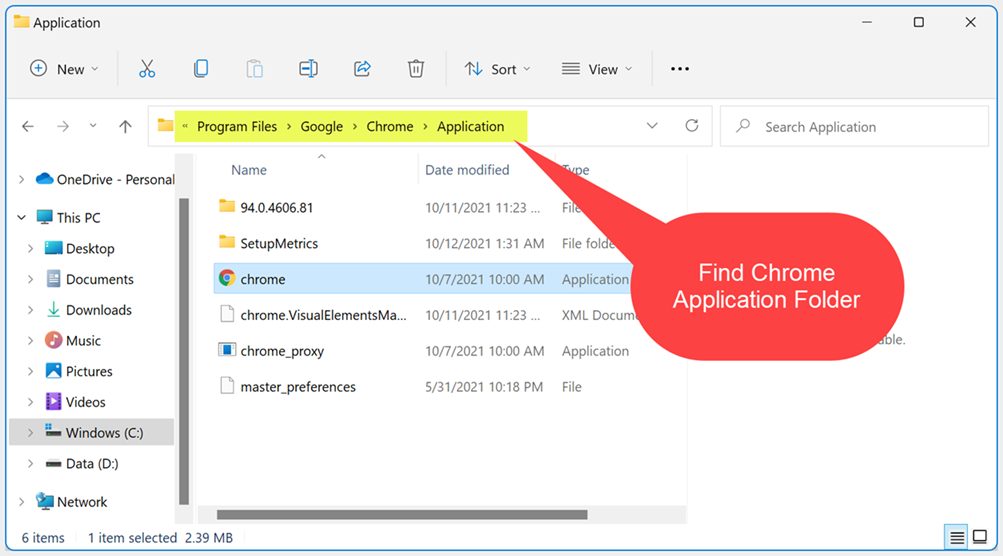Open the See more ellipsis menu
This screenshot has width=1003, height=556.
pos(680,68)
